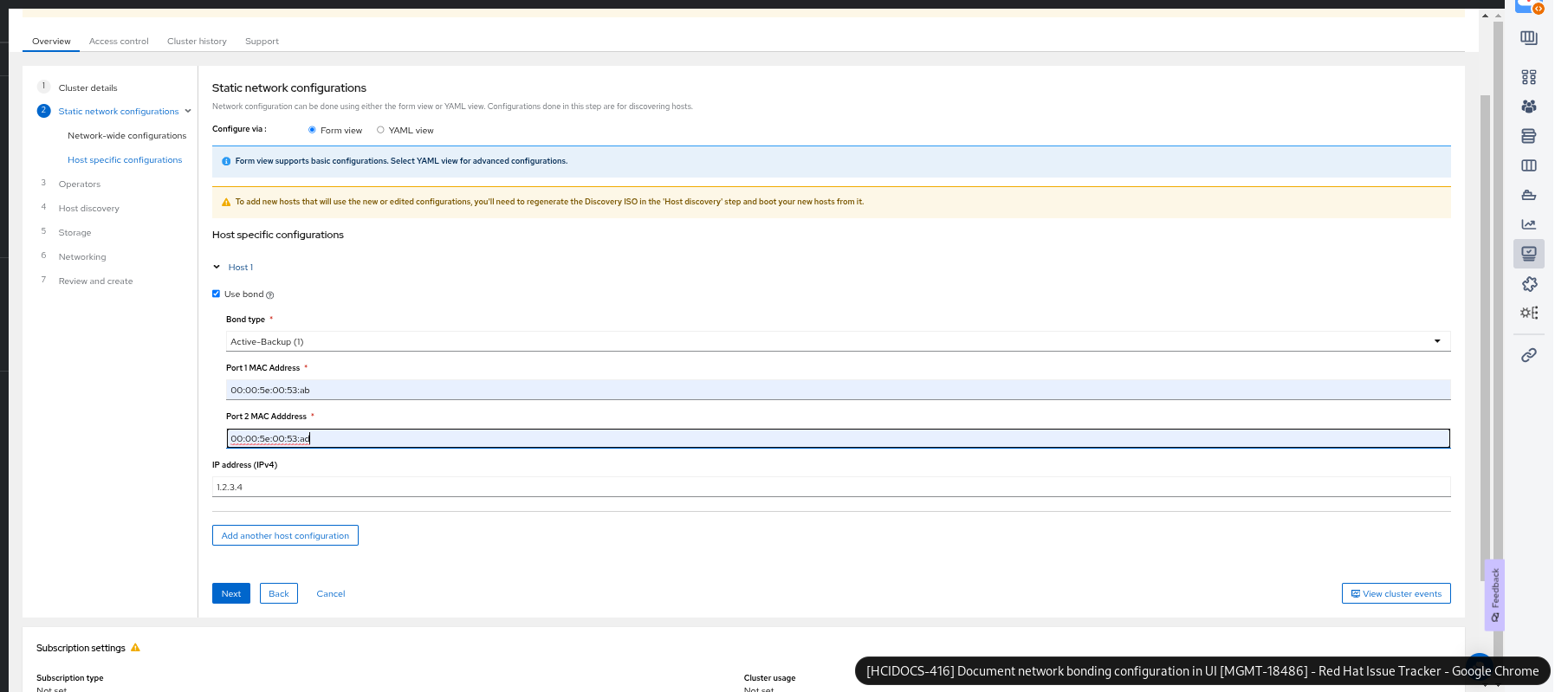Click the warning triangle in Discovery ISO alert
This screenshot has height=692, width=1568.
[x=226, y=202]
